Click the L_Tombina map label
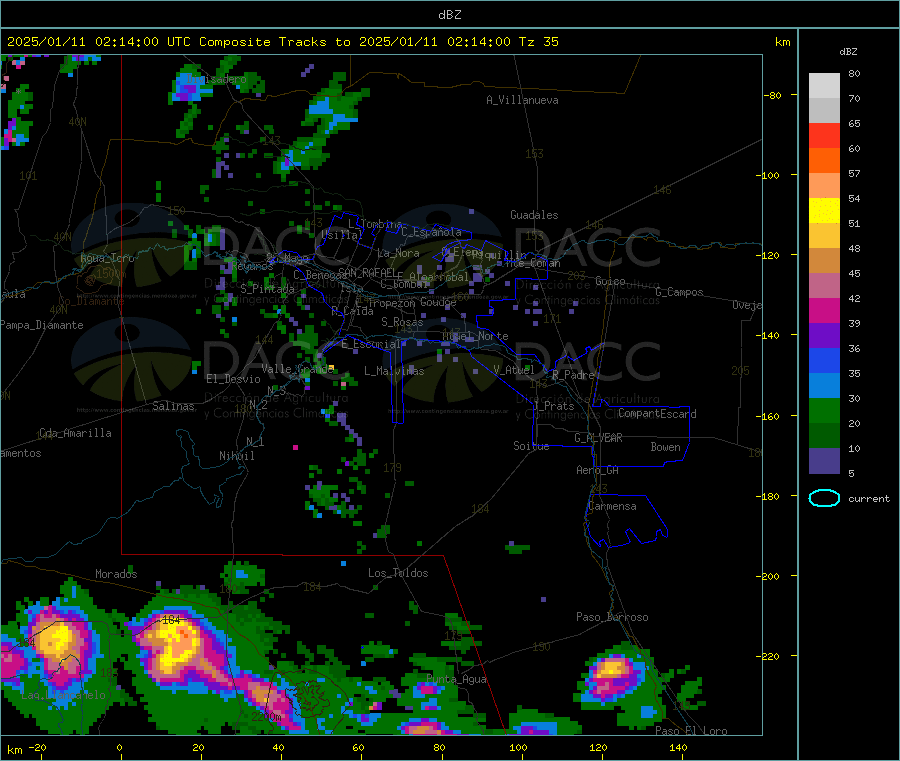The width and height of the screenshot is (900, 761). pyautogui.click(x=375, y=224)
